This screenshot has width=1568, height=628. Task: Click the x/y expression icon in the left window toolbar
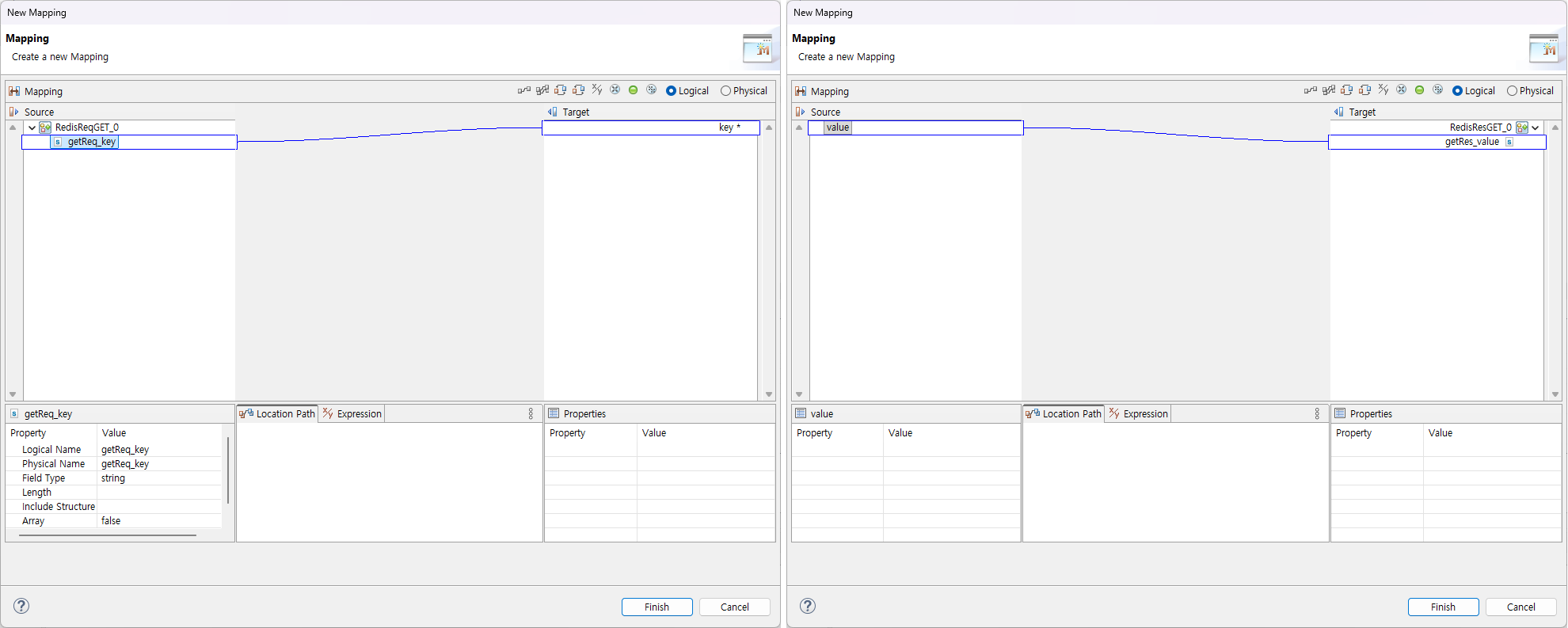click(597, 90)
